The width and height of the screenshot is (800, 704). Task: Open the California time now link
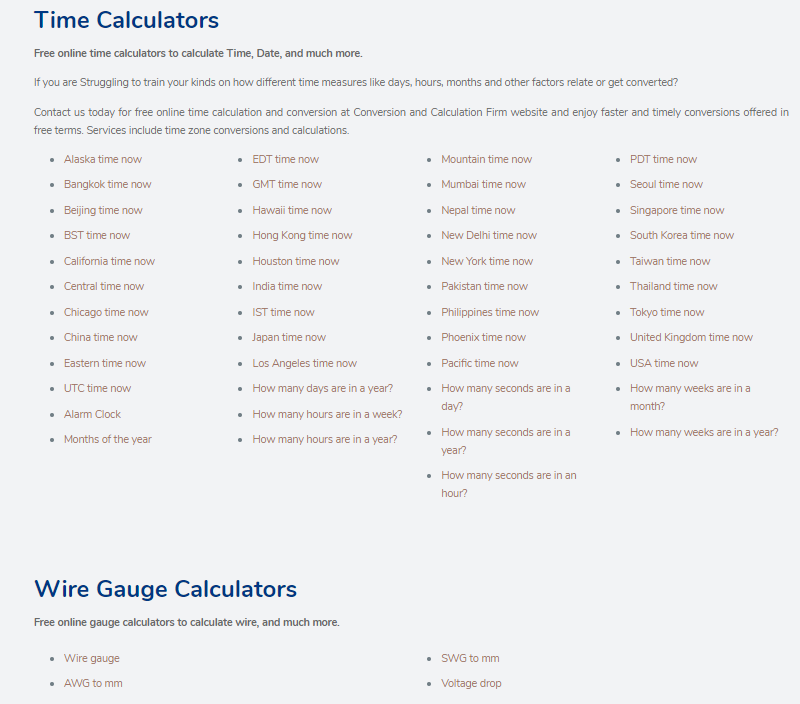click(109, 260)
